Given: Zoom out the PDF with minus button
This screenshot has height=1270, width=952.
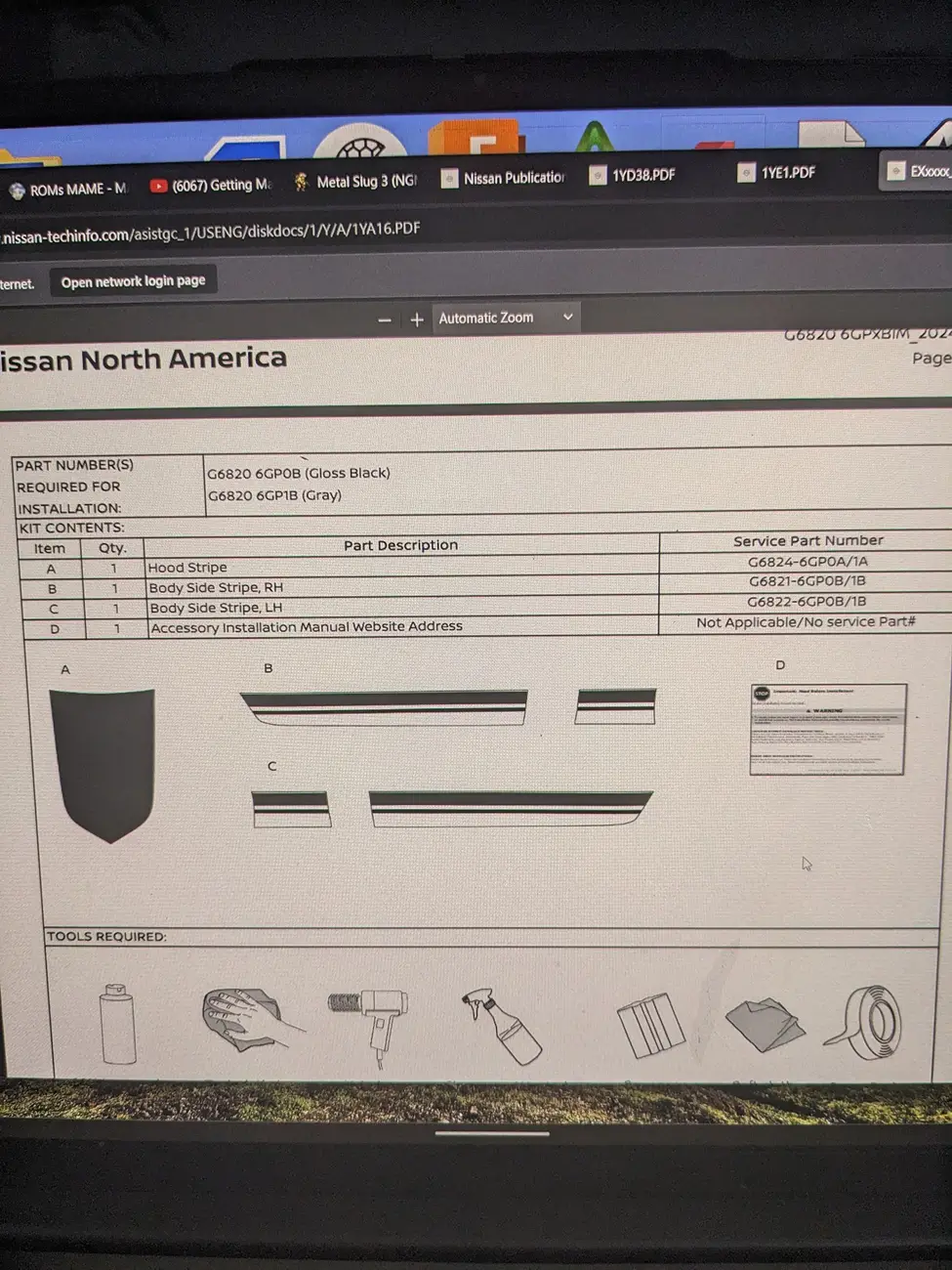Looking at the screenshot, I should coord(385,320).
